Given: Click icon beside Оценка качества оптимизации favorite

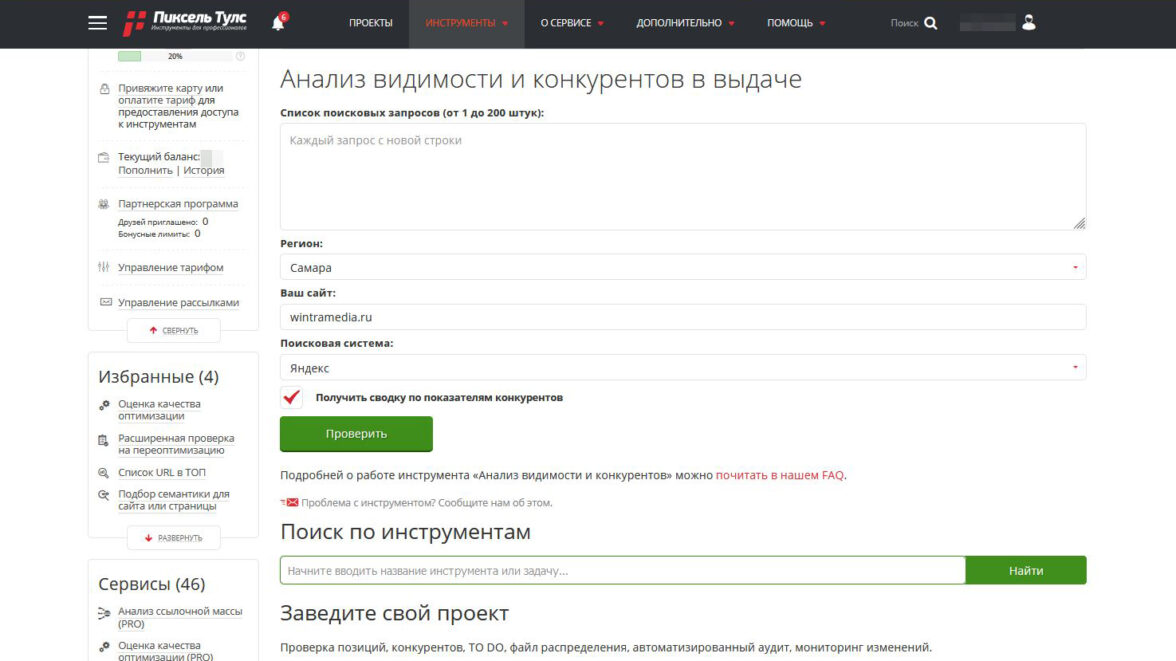Looking at the screenshot, I should pyautogui.click(x=104, y=405).
